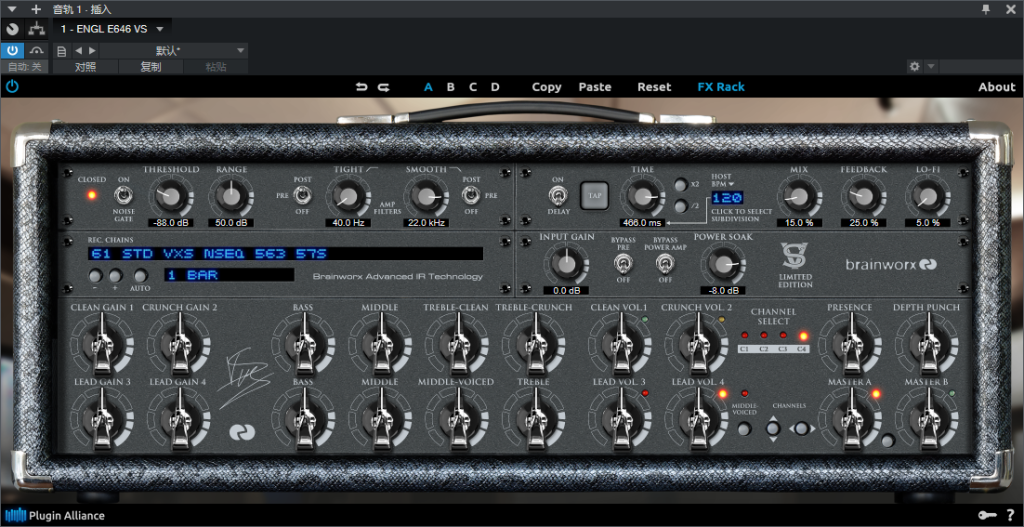Image resolution: width=1024 pixels, height=527 pixels.
Task: Open the sidechain routing icon
Action: (x=37, y=29)
